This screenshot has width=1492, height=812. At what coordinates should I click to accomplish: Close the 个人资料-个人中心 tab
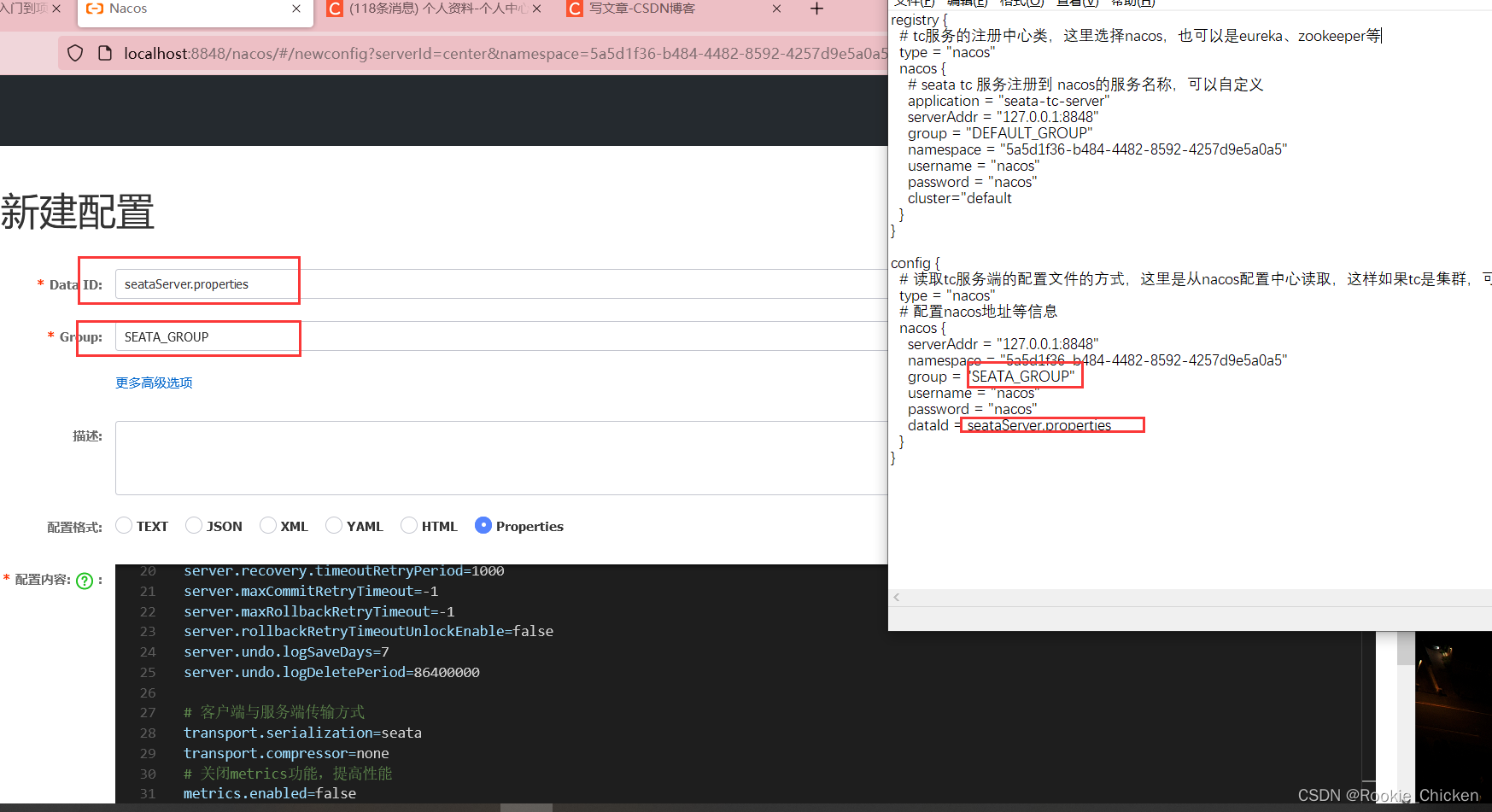click(536, 9)
